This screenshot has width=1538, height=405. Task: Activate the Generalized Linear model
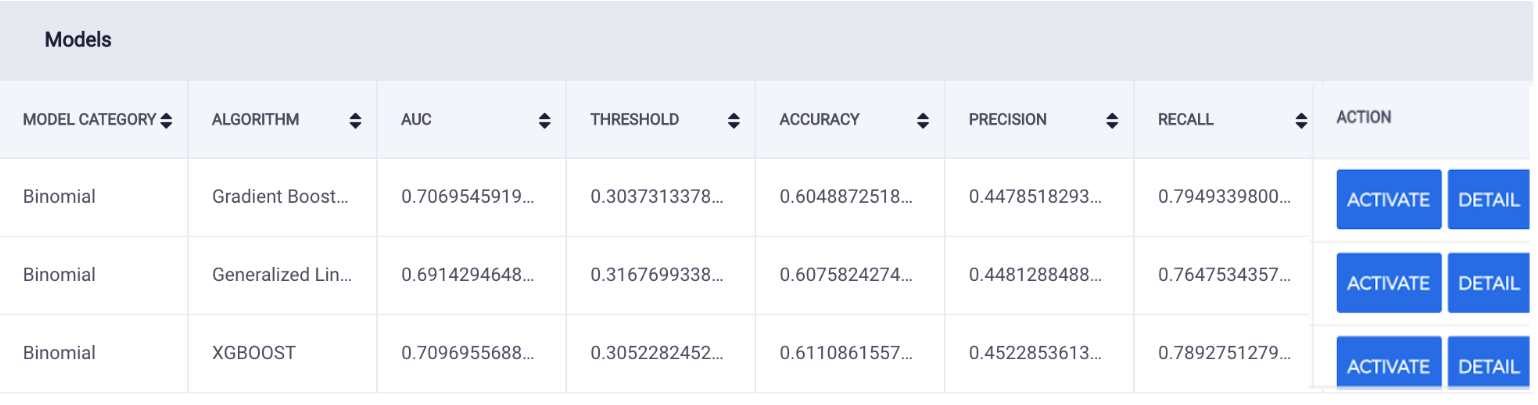pyautogui.click(x=1389, y=283)
